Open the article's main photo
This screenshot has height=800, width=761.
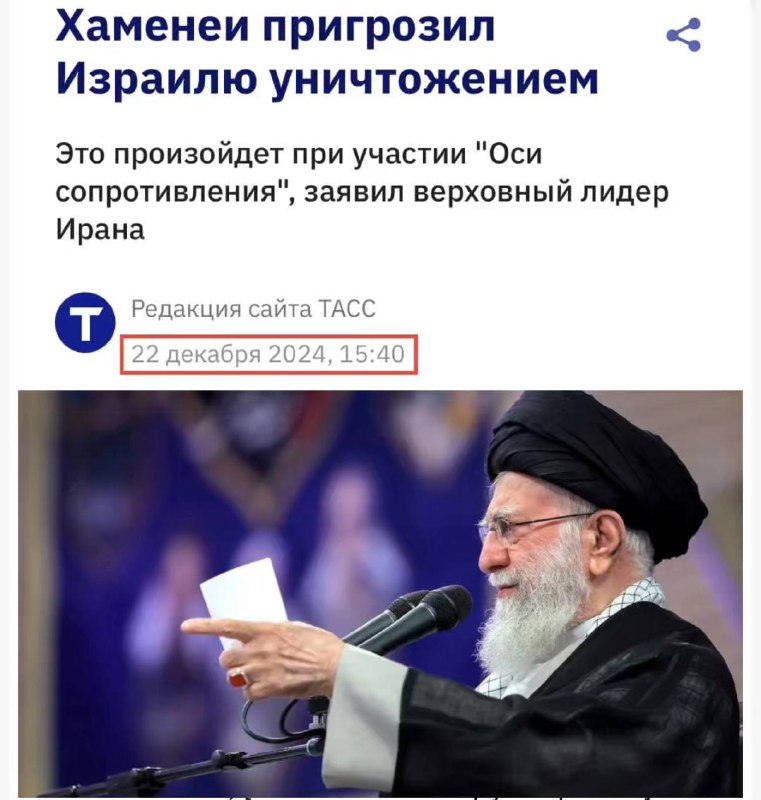(380, 593)
